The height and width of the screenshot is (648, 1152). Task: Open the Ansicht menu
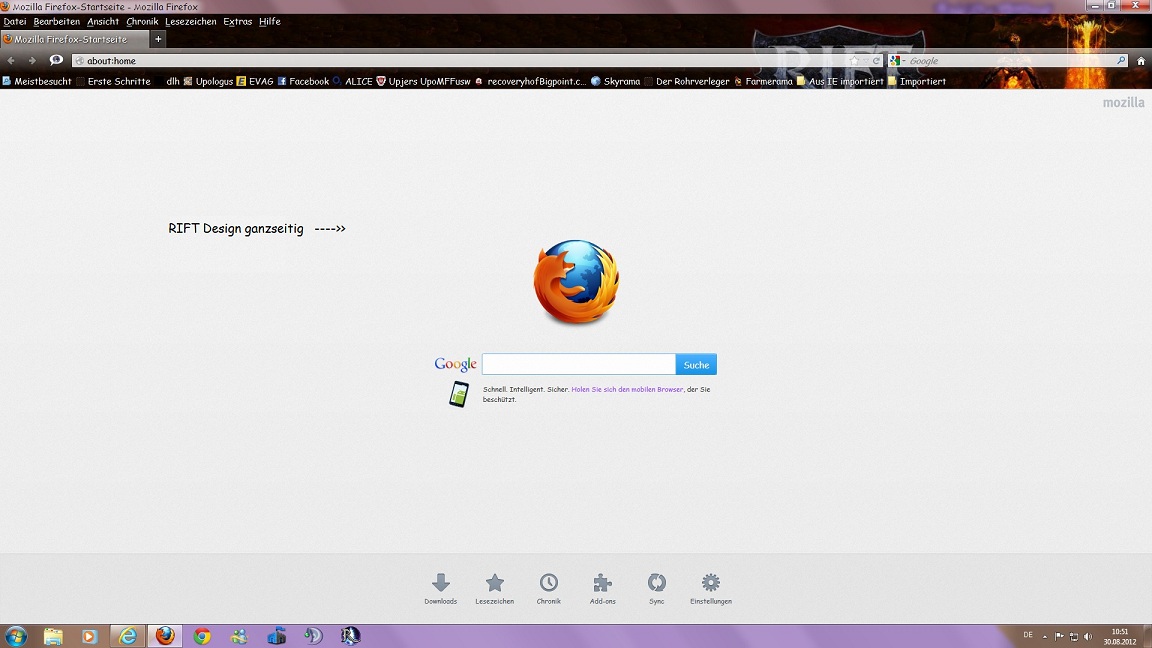coord(103,21)
